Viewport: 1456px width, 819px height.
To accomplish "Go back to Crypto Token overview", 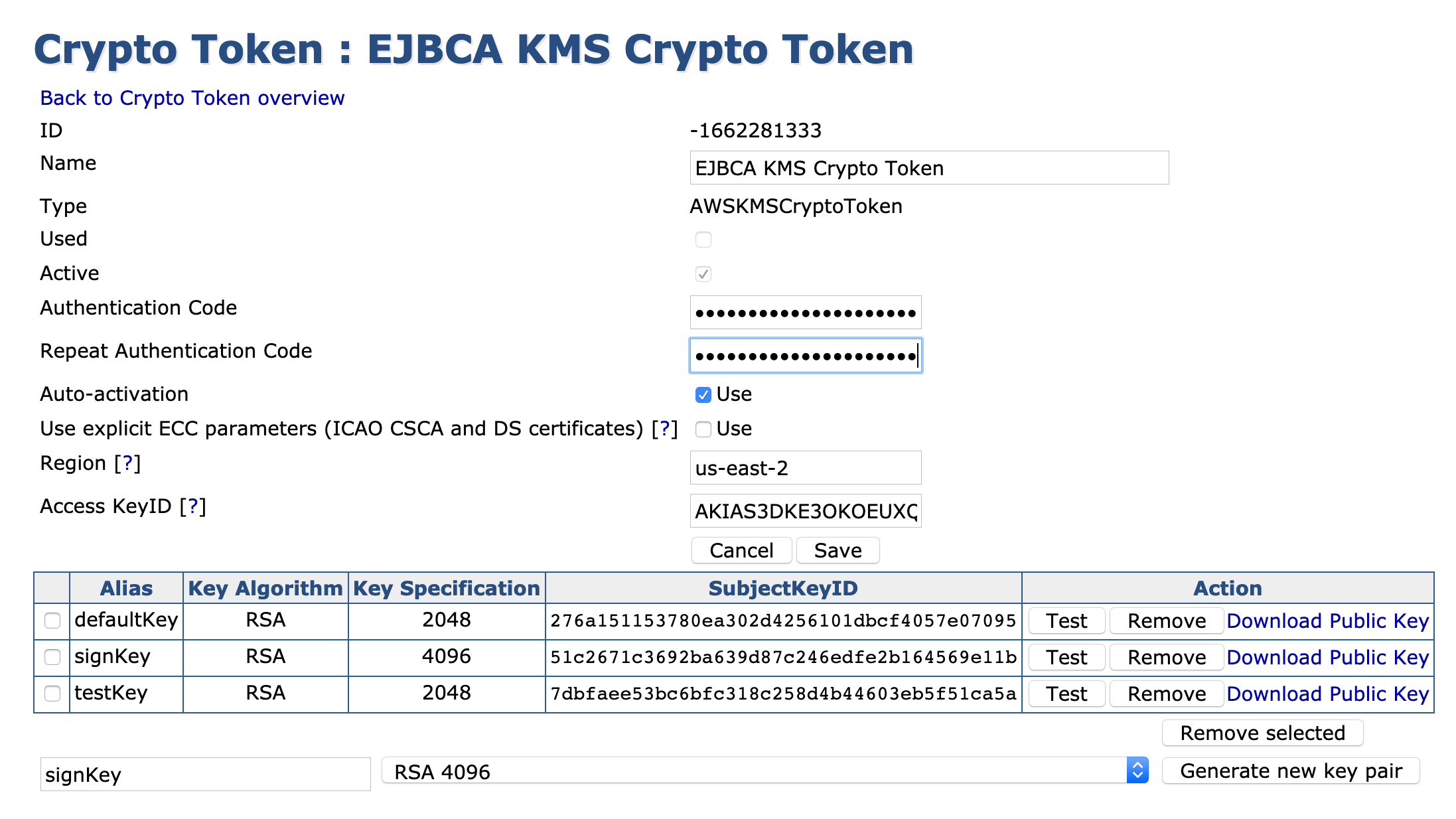I will 192,98.
